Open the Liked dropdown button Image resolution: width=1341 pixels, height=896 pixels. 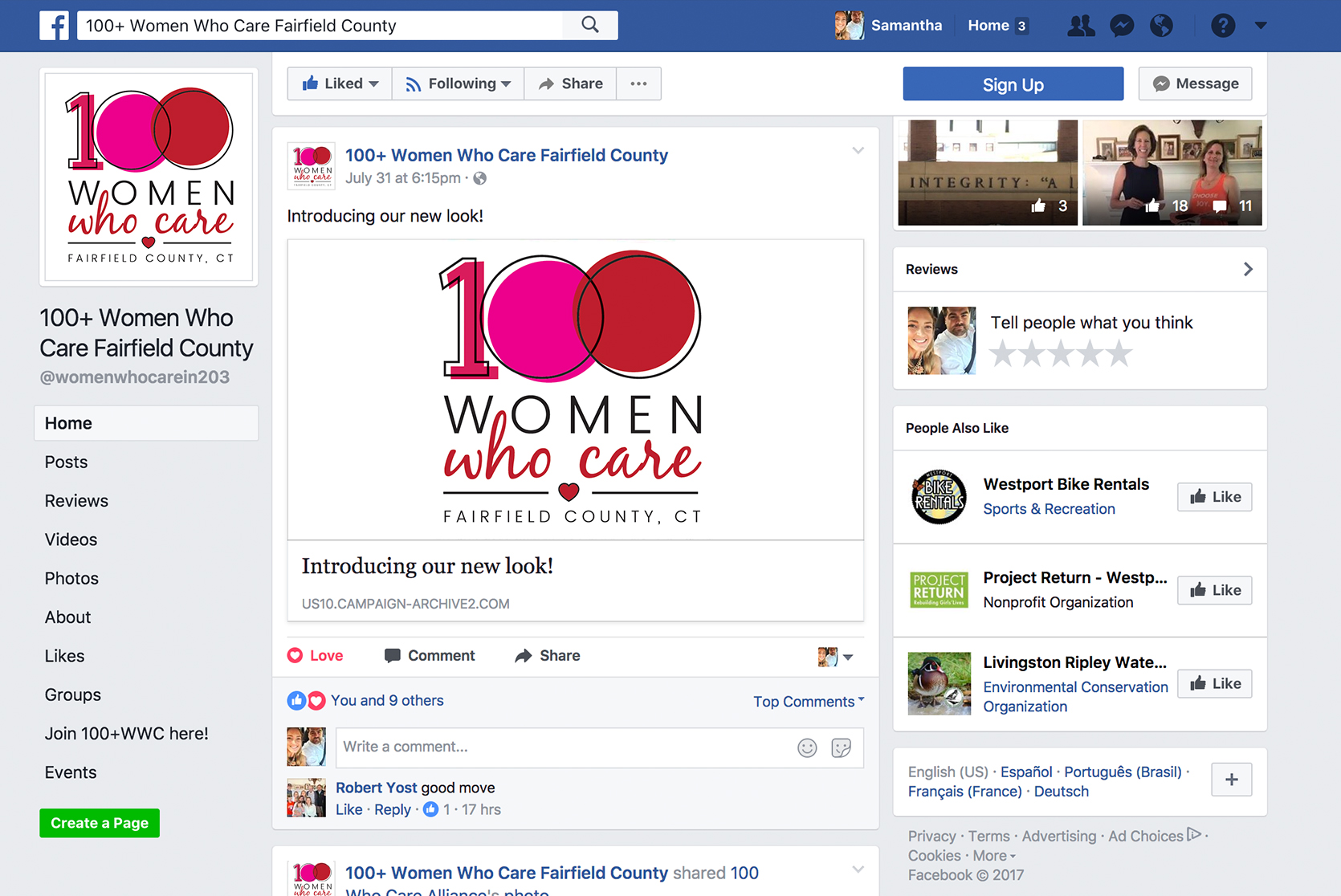(x=340, y=83)
